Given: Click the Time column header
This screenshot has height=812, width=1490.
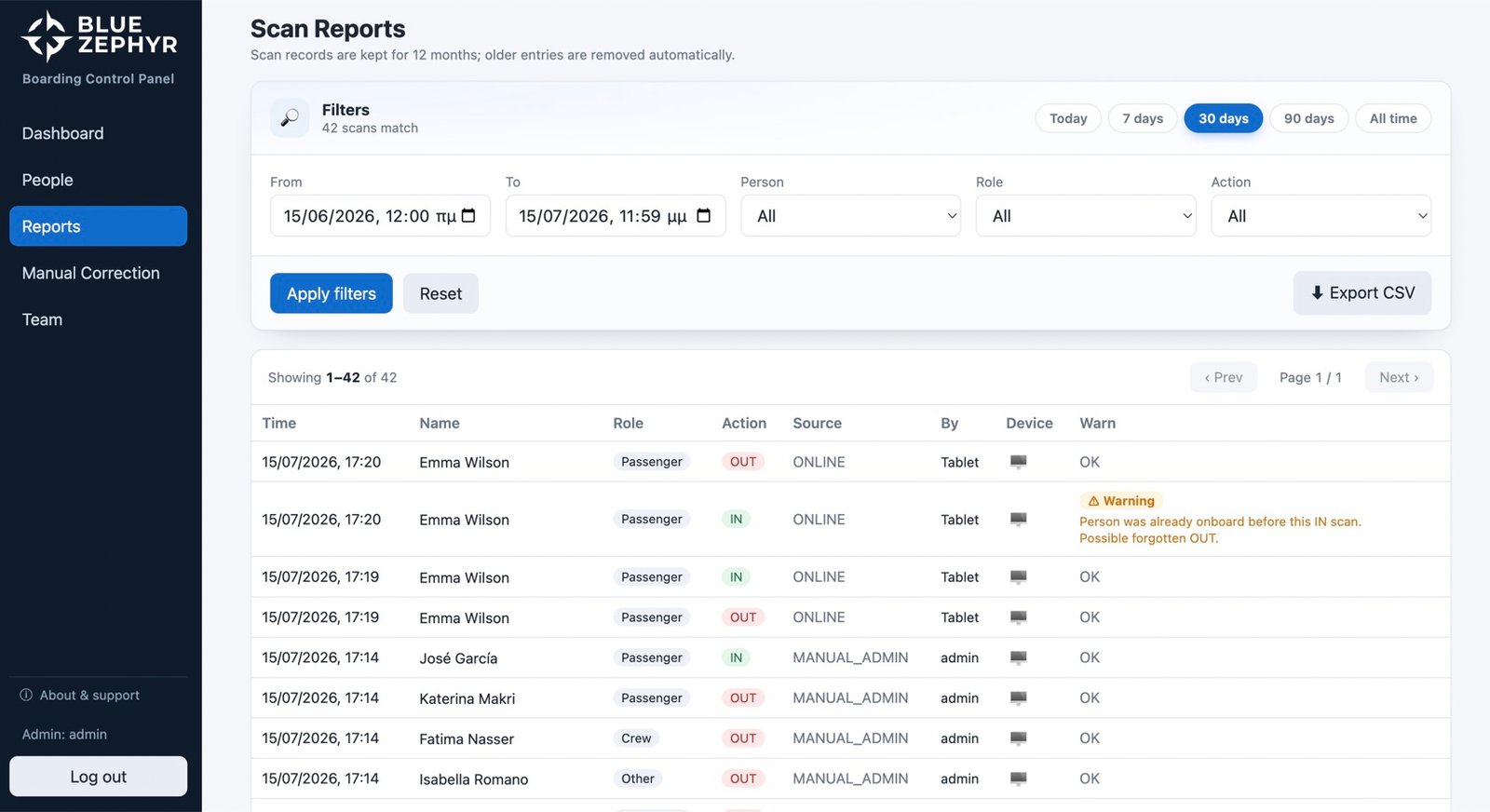Looking at the screenshot, I should coord(279,423).
